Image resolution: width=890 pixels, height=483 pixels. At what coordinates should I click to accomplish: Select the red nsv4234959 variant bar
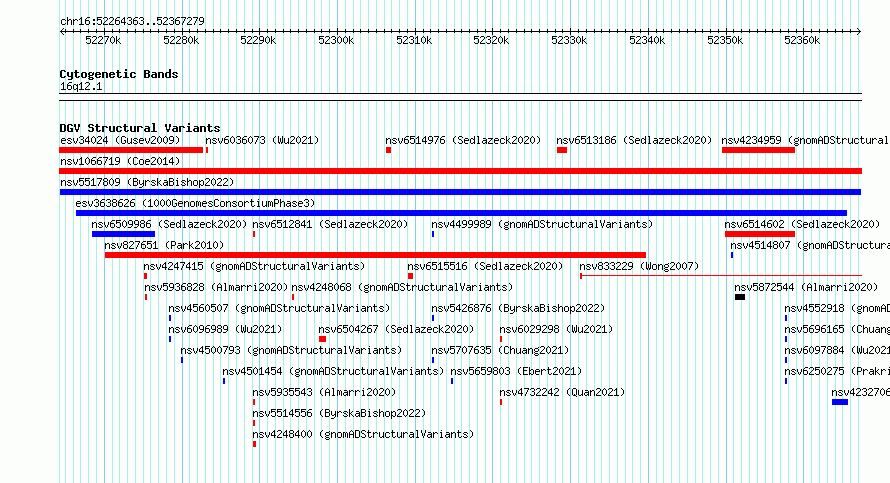coord(758,150)
